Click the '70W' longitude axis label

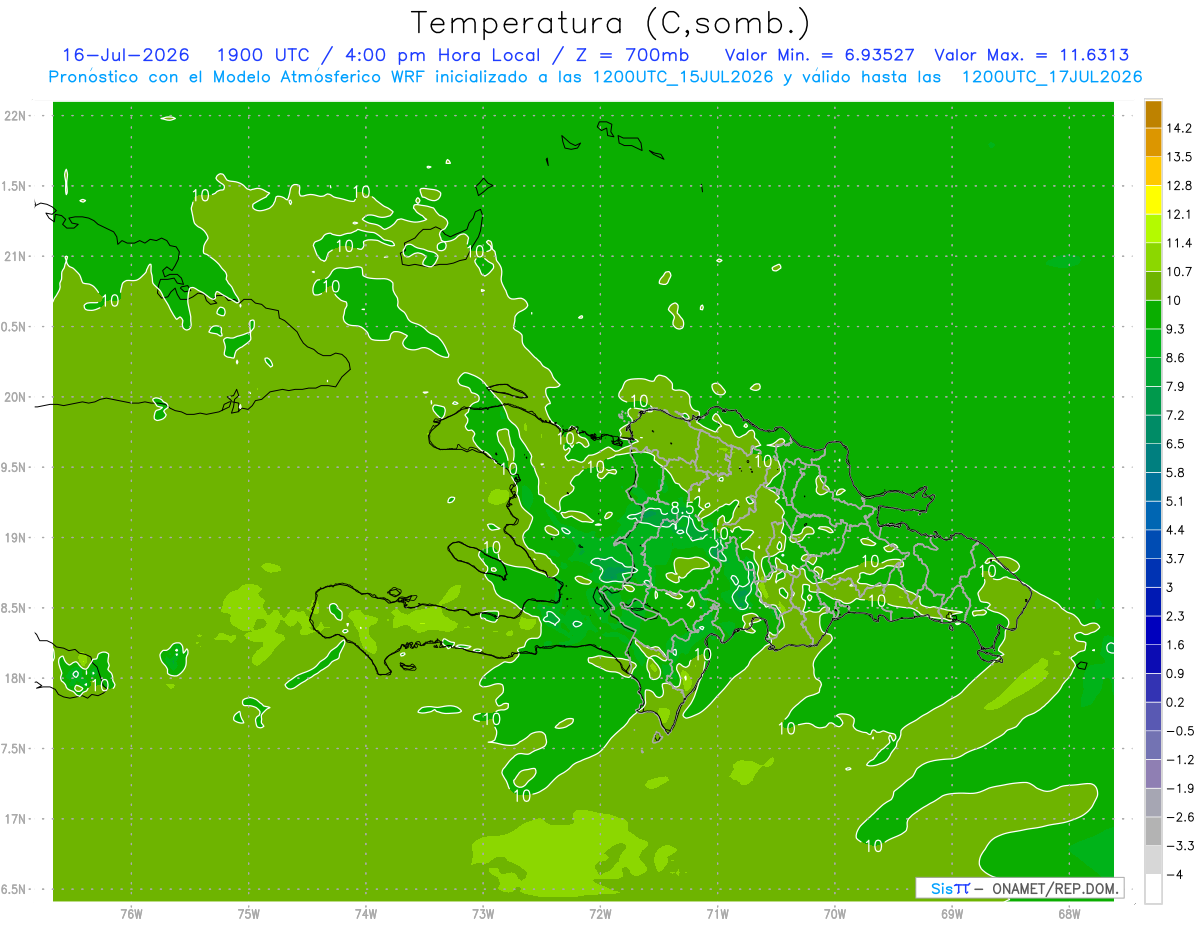click(x=834, y=912)
